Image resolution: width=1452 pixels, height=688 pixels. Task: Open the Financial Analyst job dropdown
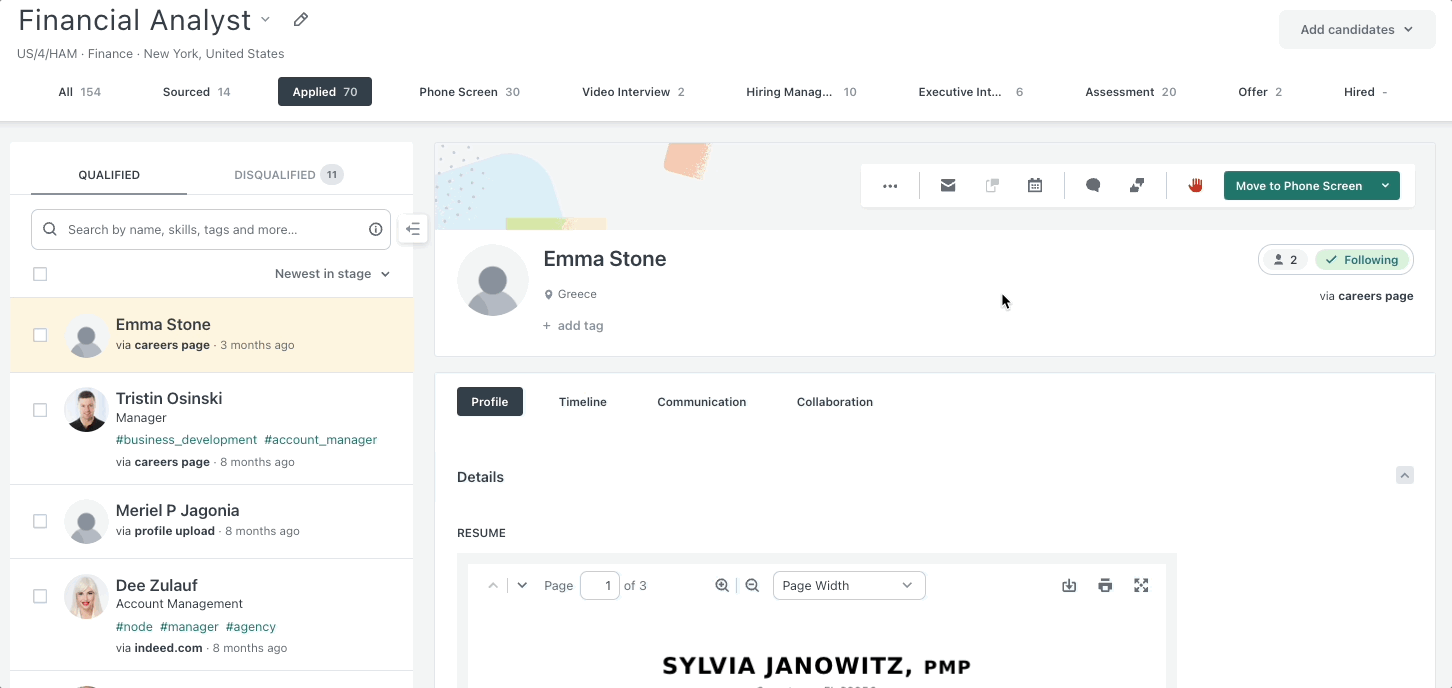(265, 19)
